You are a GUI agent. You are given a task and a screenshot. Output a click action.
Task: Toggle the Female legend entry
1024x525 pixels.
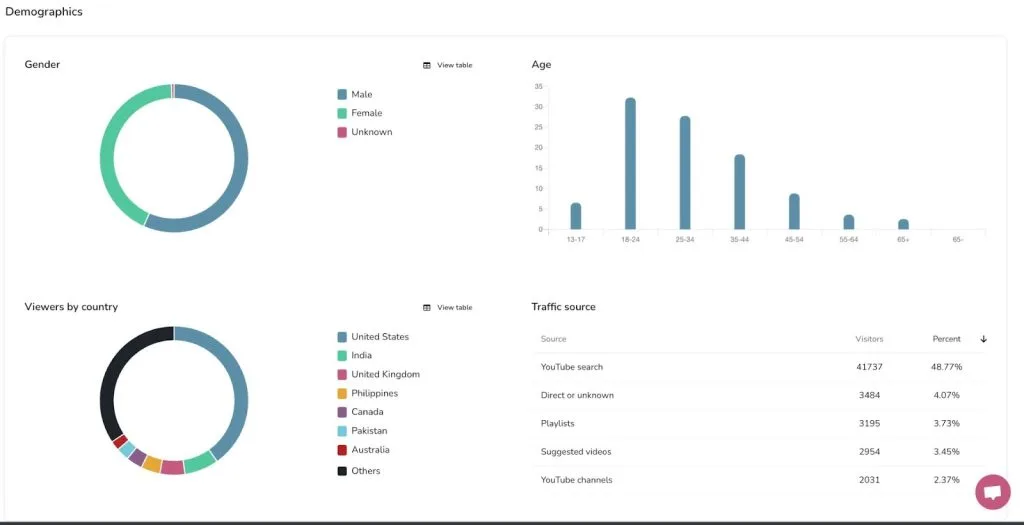click(359, 113)
